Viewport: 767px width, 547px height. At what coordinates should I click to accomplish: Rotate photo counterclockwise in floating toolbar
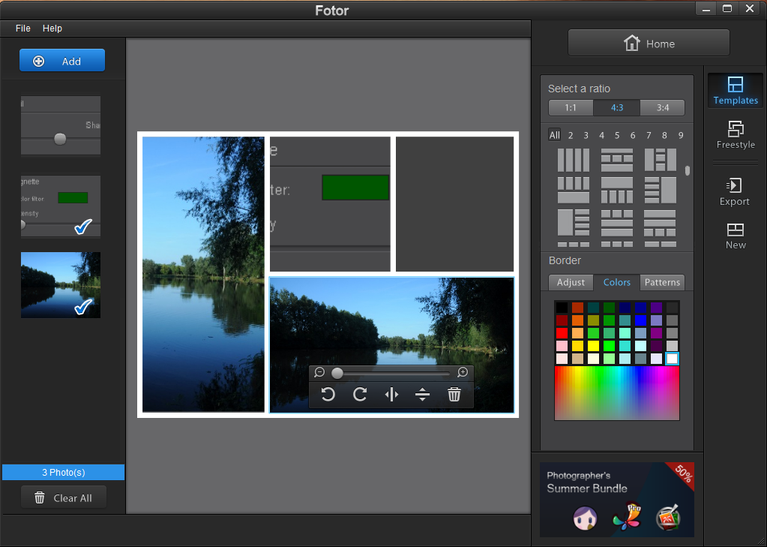coord(328,395)
